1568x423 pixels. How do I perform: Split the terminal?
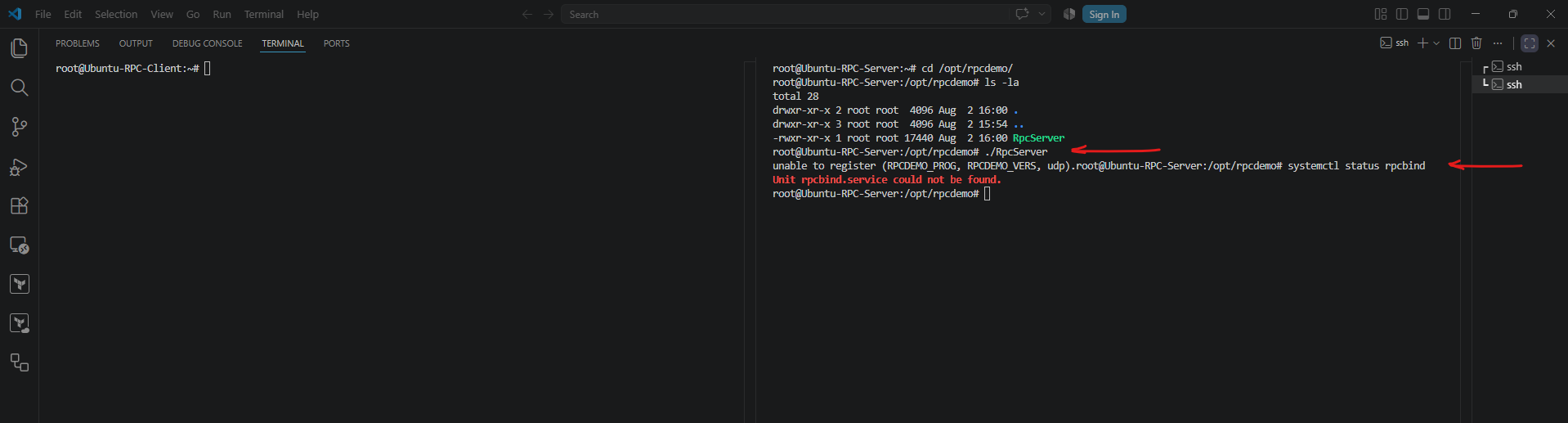1455,43
